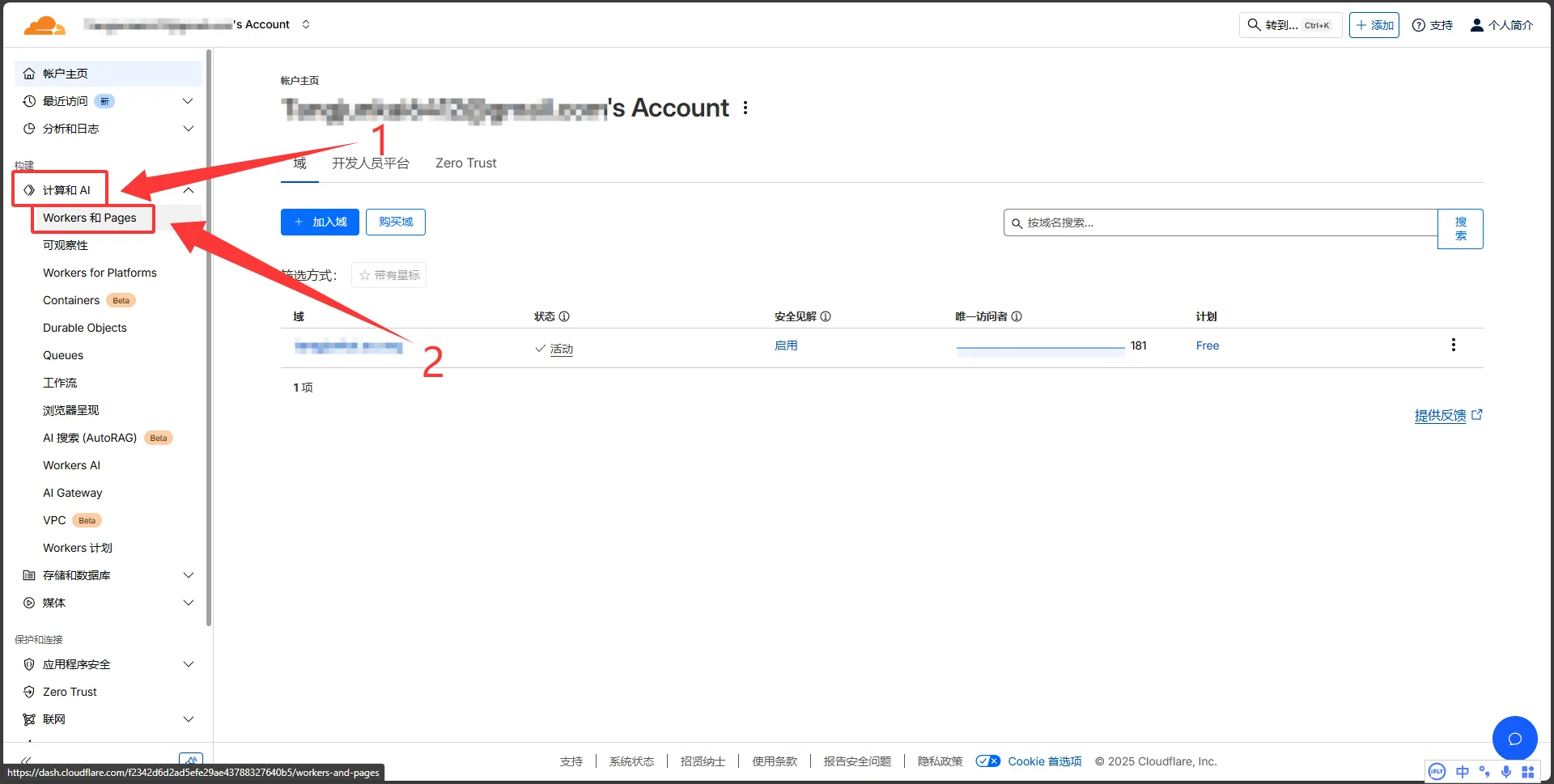The width and height of the screenshot is (1554, 784).
Task: Expand the 最近访问 chevron
Action: coord(188,101)
